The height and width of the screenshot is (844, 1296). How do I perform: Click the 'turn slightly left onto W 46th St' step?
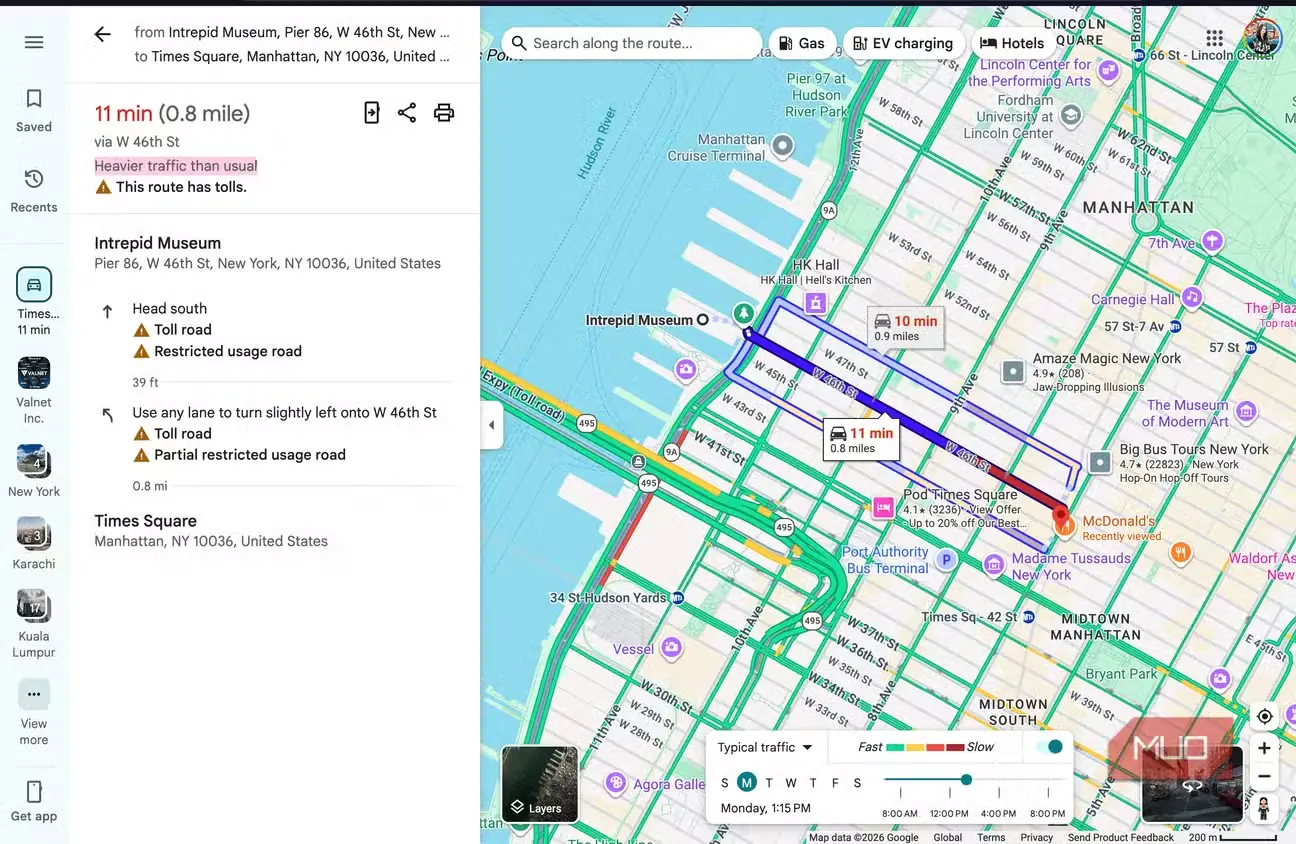click(x=285, y=412)
